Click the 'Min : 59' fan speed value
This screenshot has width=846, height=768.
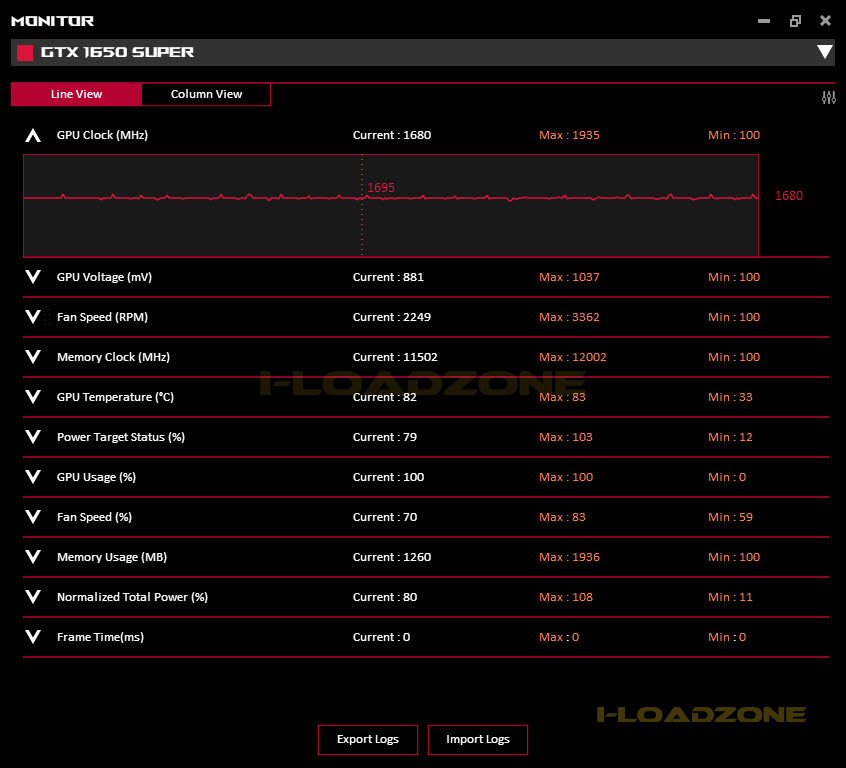(730, 516)
